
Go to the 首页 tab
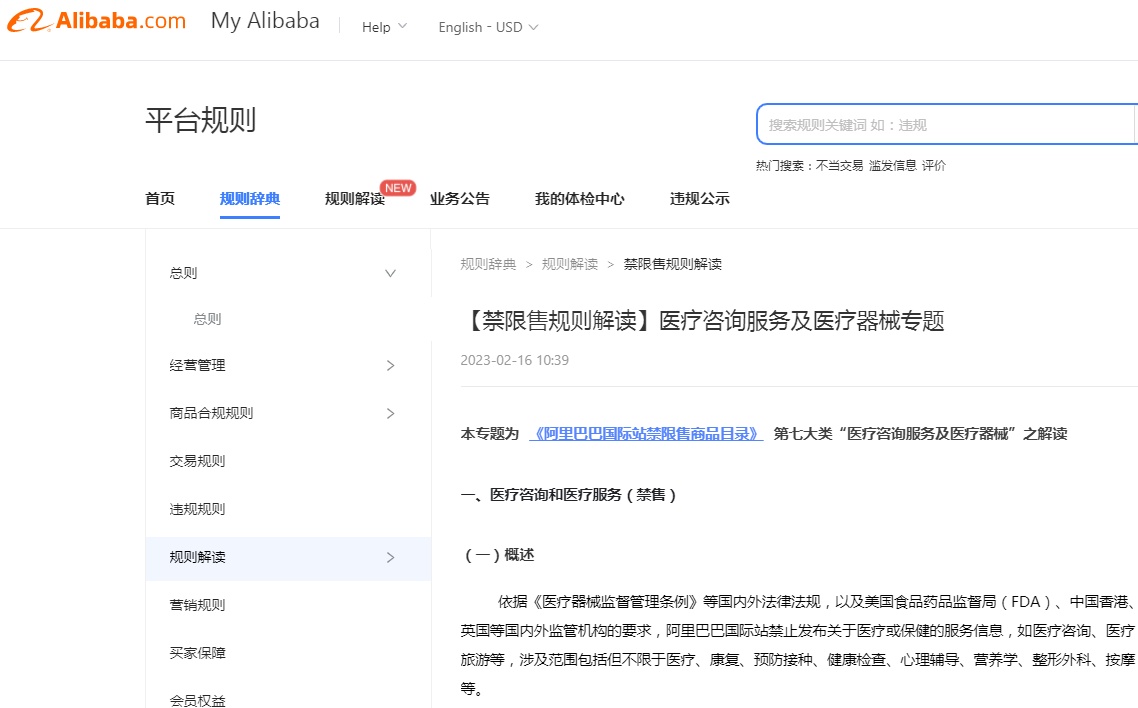tap(160, 199)
